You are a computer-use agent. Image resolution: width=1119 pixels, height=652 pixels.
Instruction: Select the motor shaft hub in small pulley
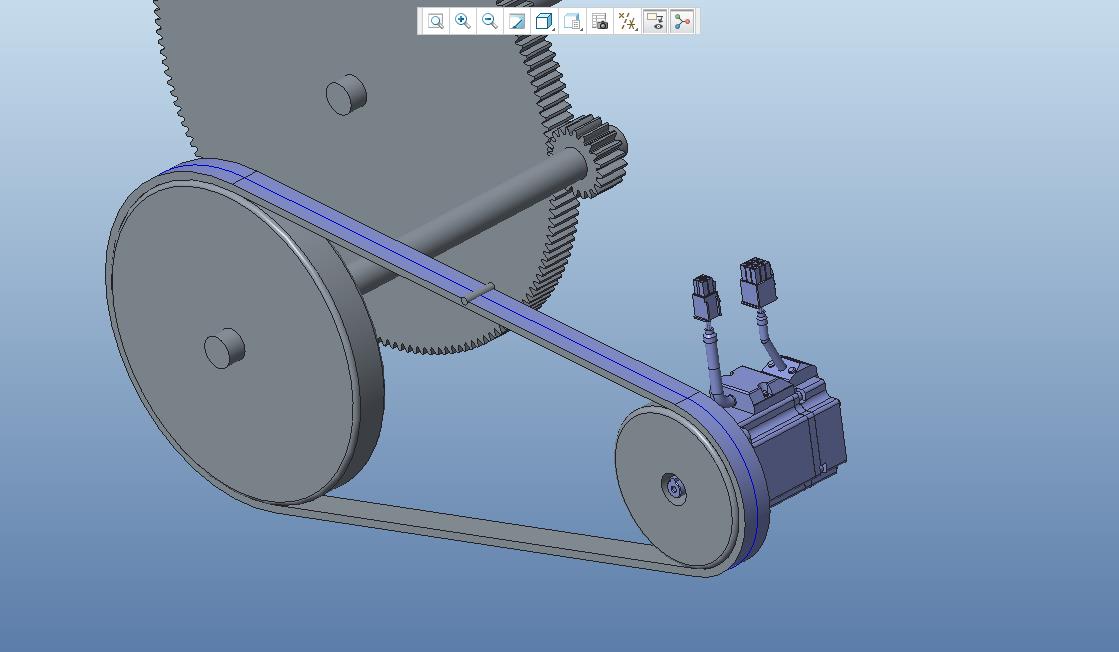point(674,489)
